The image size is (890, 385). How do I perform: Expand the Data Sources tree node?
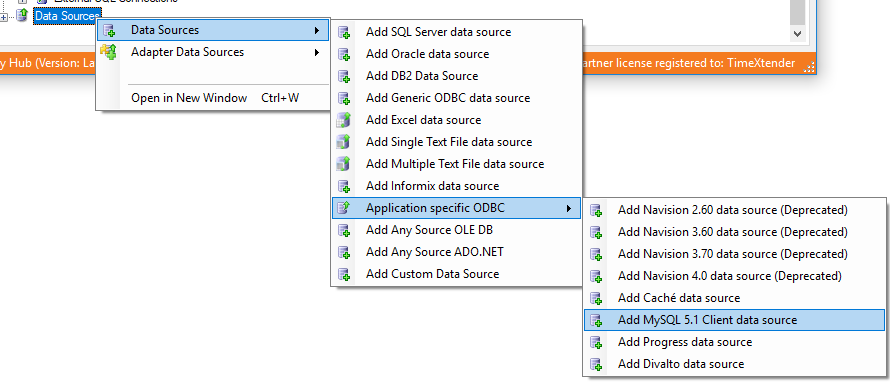tap(3, 17)
